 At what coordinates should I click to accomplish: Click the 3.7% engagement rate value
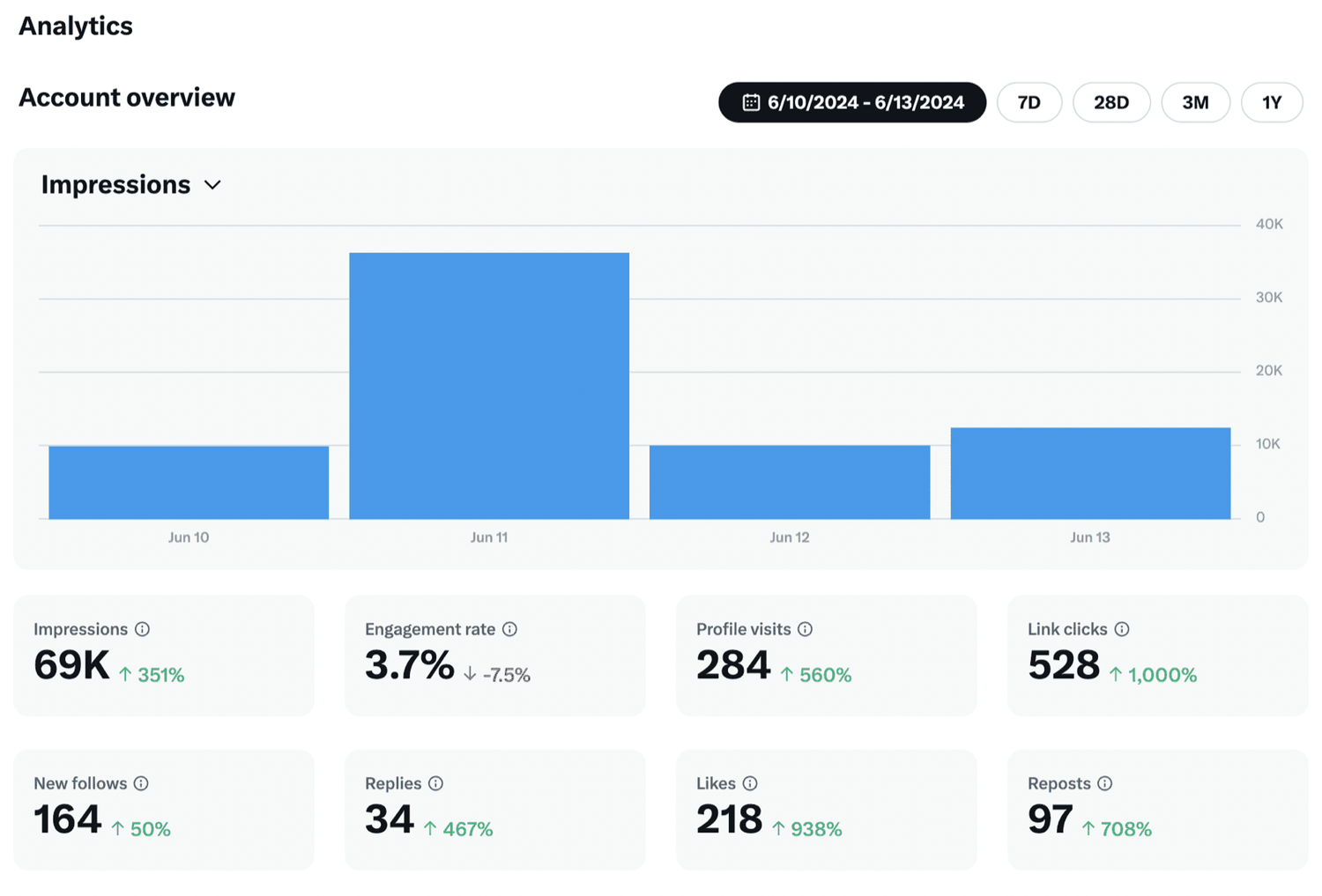click(409, 665)
